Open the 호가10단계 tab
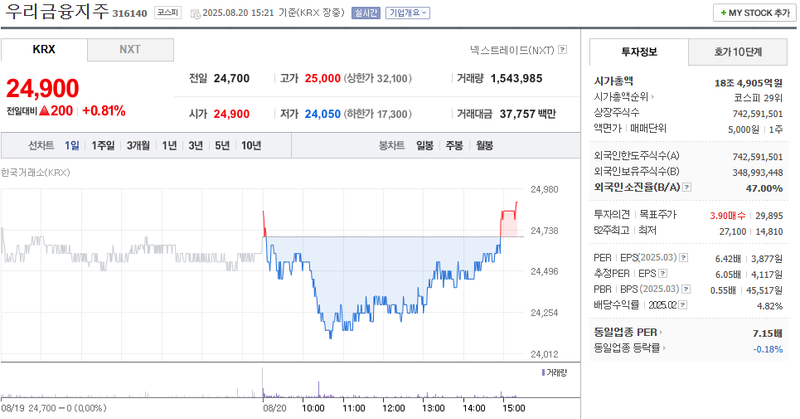Screen dimensions: 800x419 coord(738,52)
